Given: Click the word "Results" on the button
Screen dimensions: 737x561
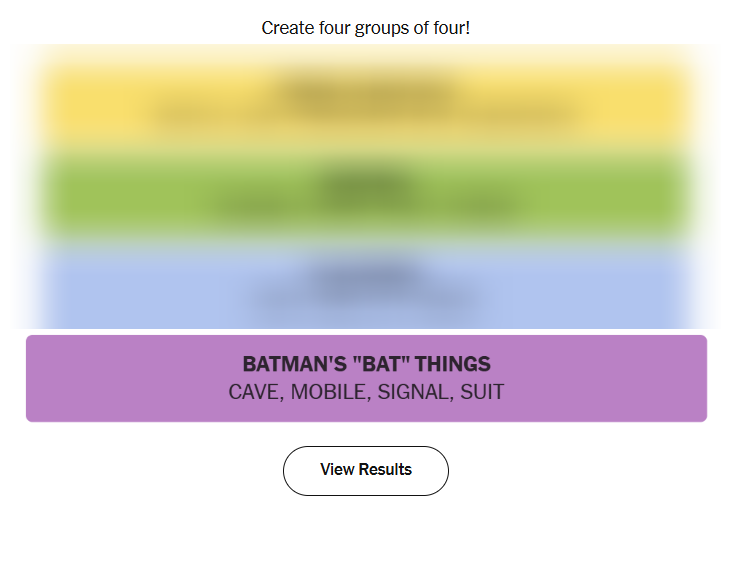Looking at the screenshot, I should click(x=385, y=470).
